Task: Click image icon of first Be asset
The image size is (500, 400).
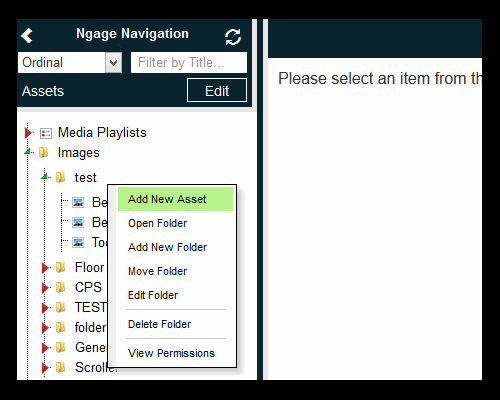Action: [78, 202]
